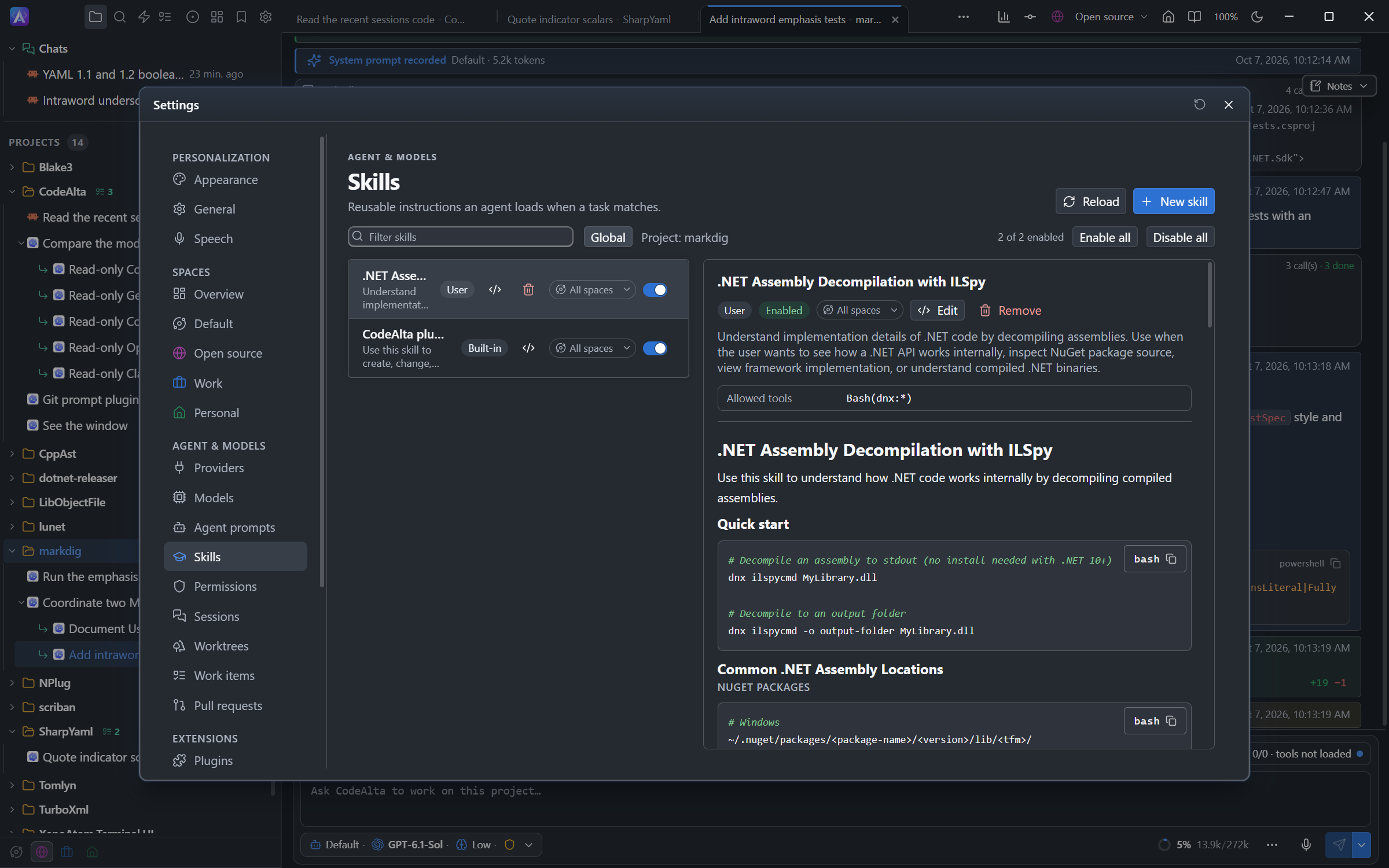1389x868 pixels.
Task: Open All spaces dropdown in skill detail panel
Action: click(x=860, y=310)
